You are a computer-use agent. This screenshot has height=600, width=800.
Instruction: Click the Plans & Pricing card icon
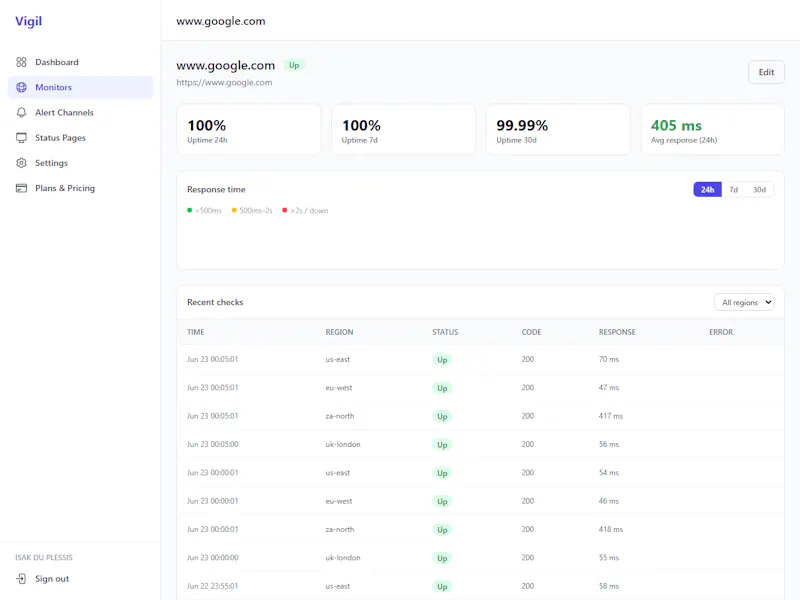pyautogui.click(x=21, y=188)
